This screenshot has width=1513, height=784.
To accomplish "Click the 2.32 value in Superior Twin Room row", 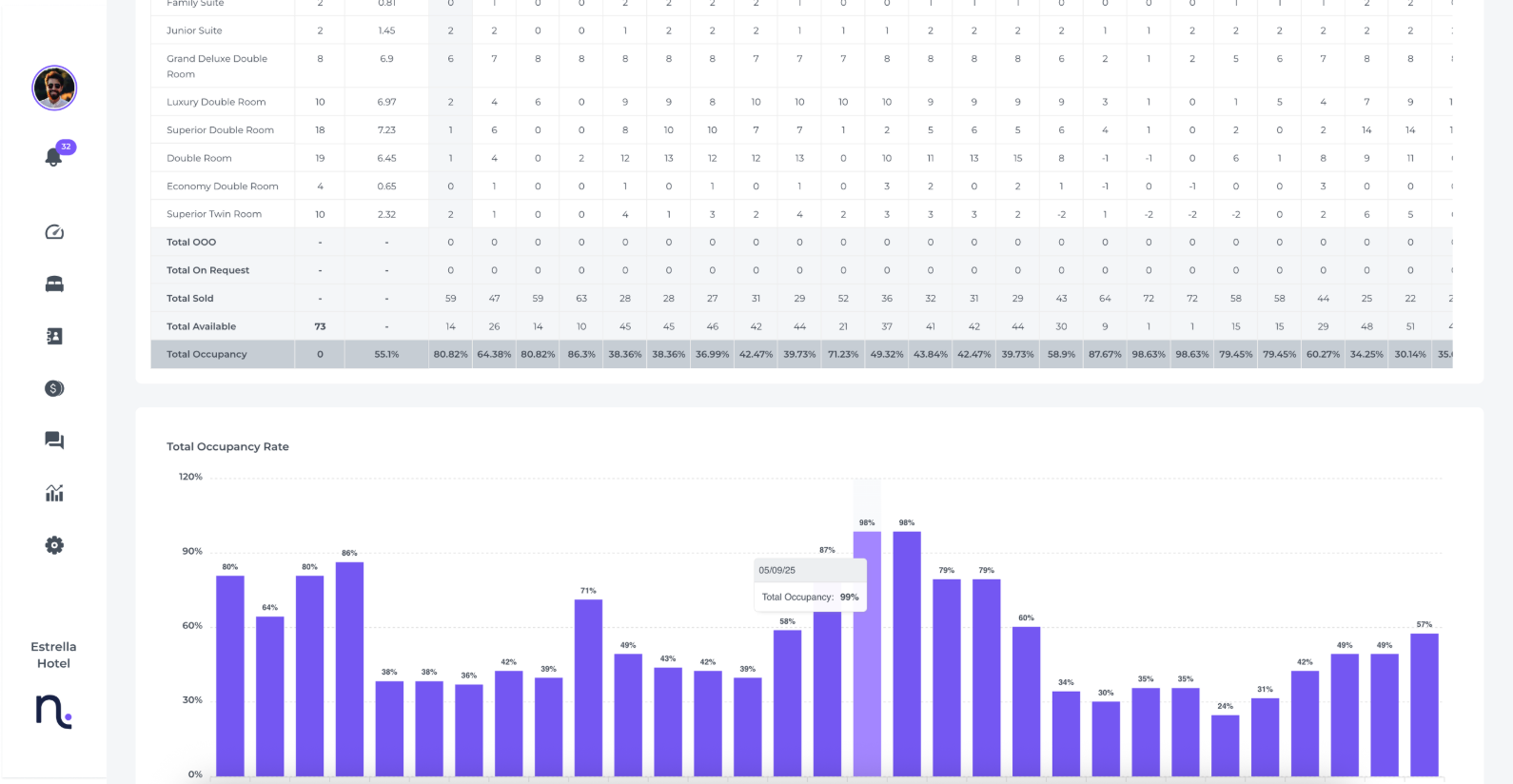I will (386, 214).
